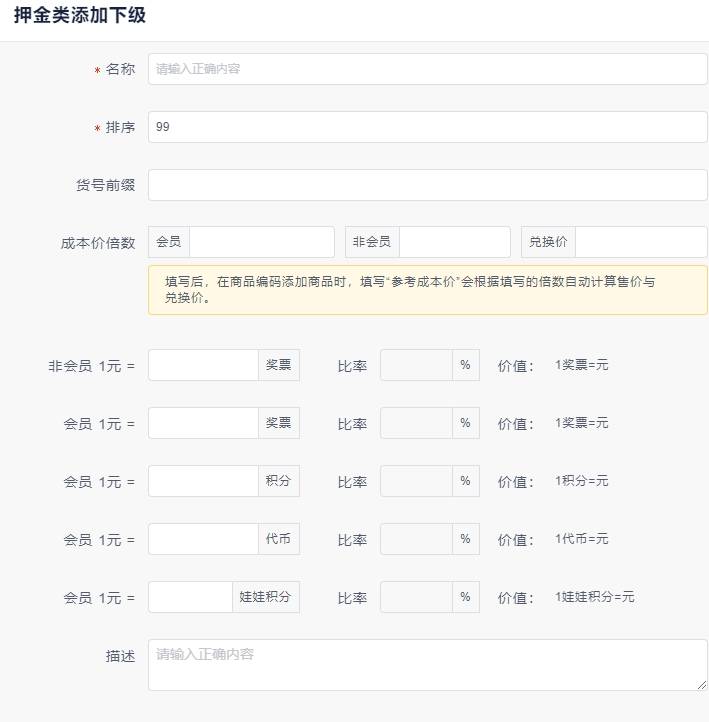Click the 比率 percent field for 娃娃积分 row
Screen dimensions: 709x722
pos(416,598)
